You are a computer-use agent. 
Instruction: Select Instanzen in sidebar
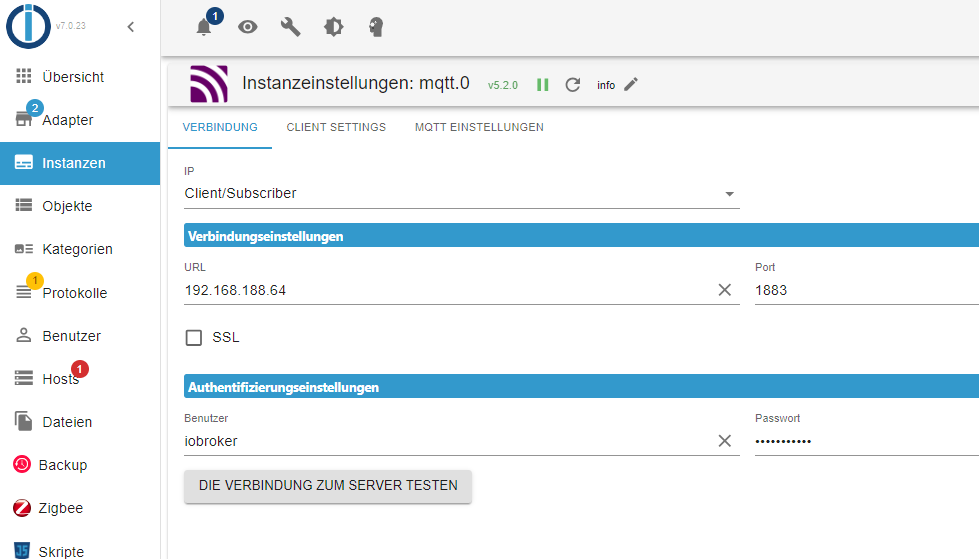pos(80,163)
